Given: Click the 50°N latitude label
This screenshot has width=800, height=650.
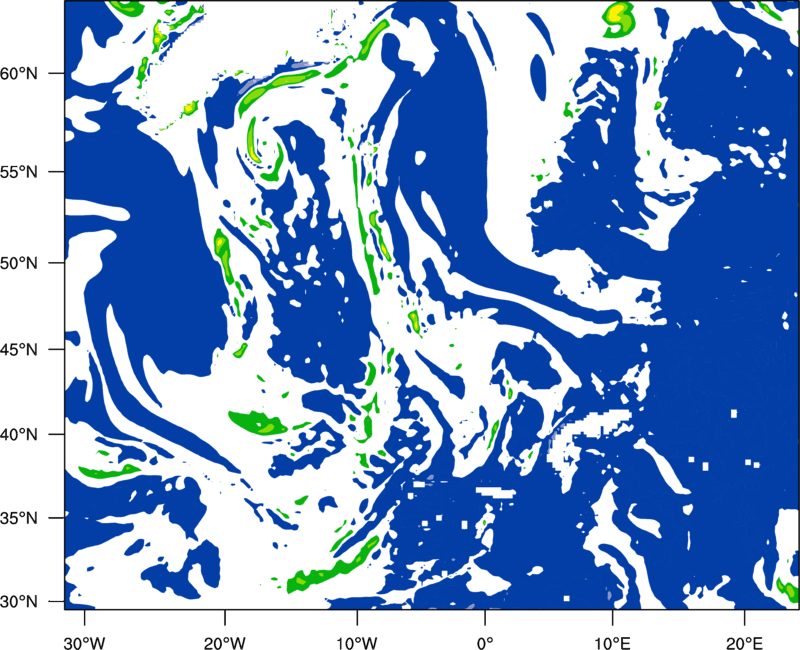Looking at the screenshot, I should (19, 263).
